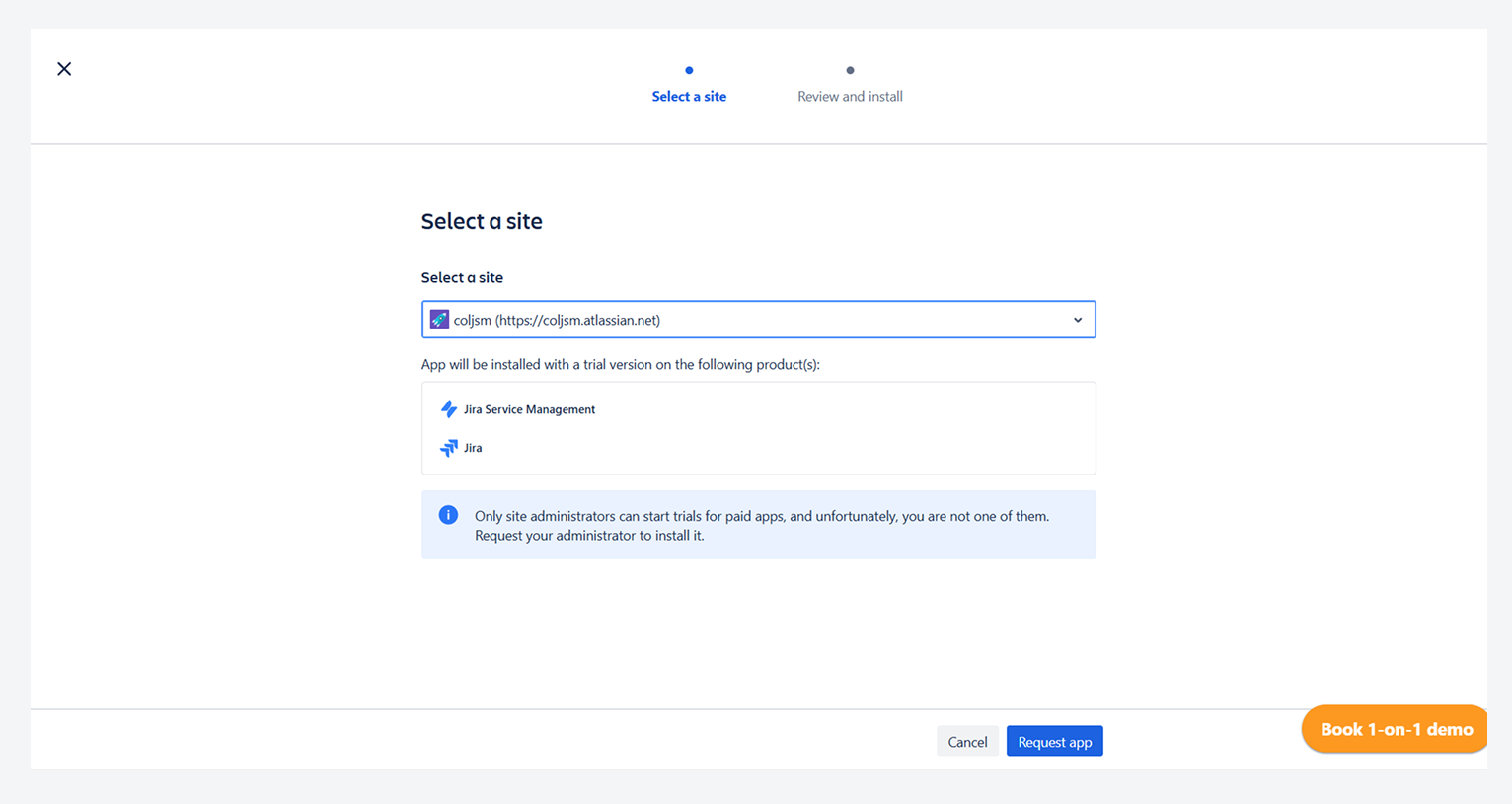Click the Jira product label
The height and width of the screenshot is (804, 1512).
coord(473,448)
